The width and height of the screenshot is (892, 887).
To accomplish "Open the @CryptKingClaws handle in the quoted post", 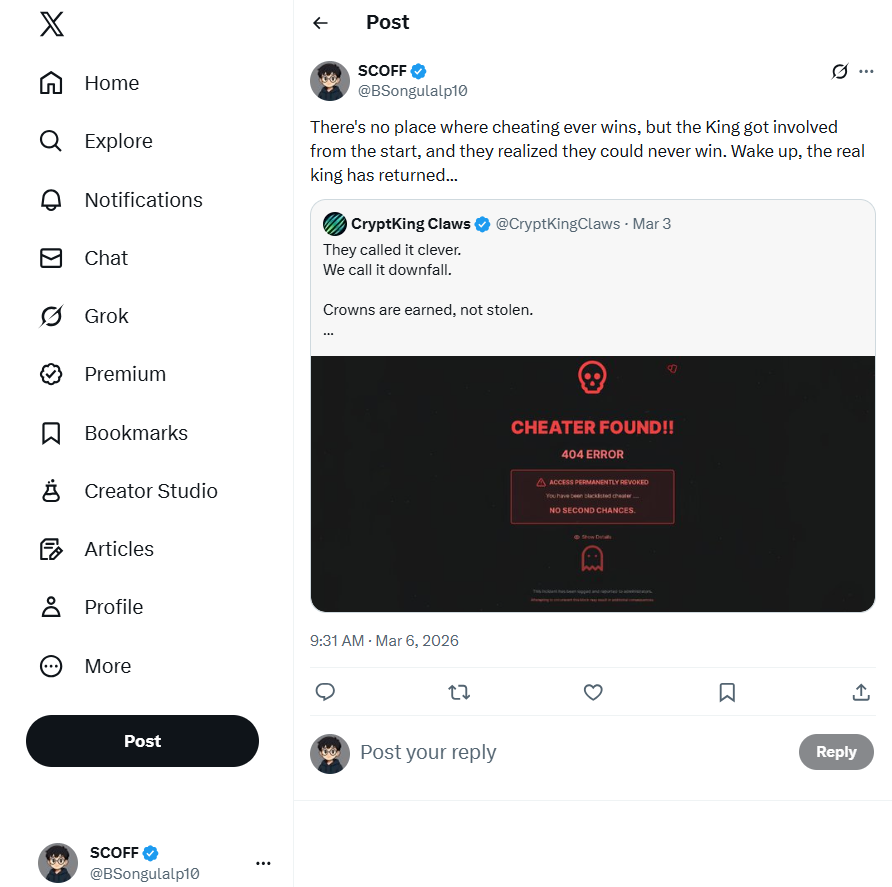I will (x=558, y=224).
